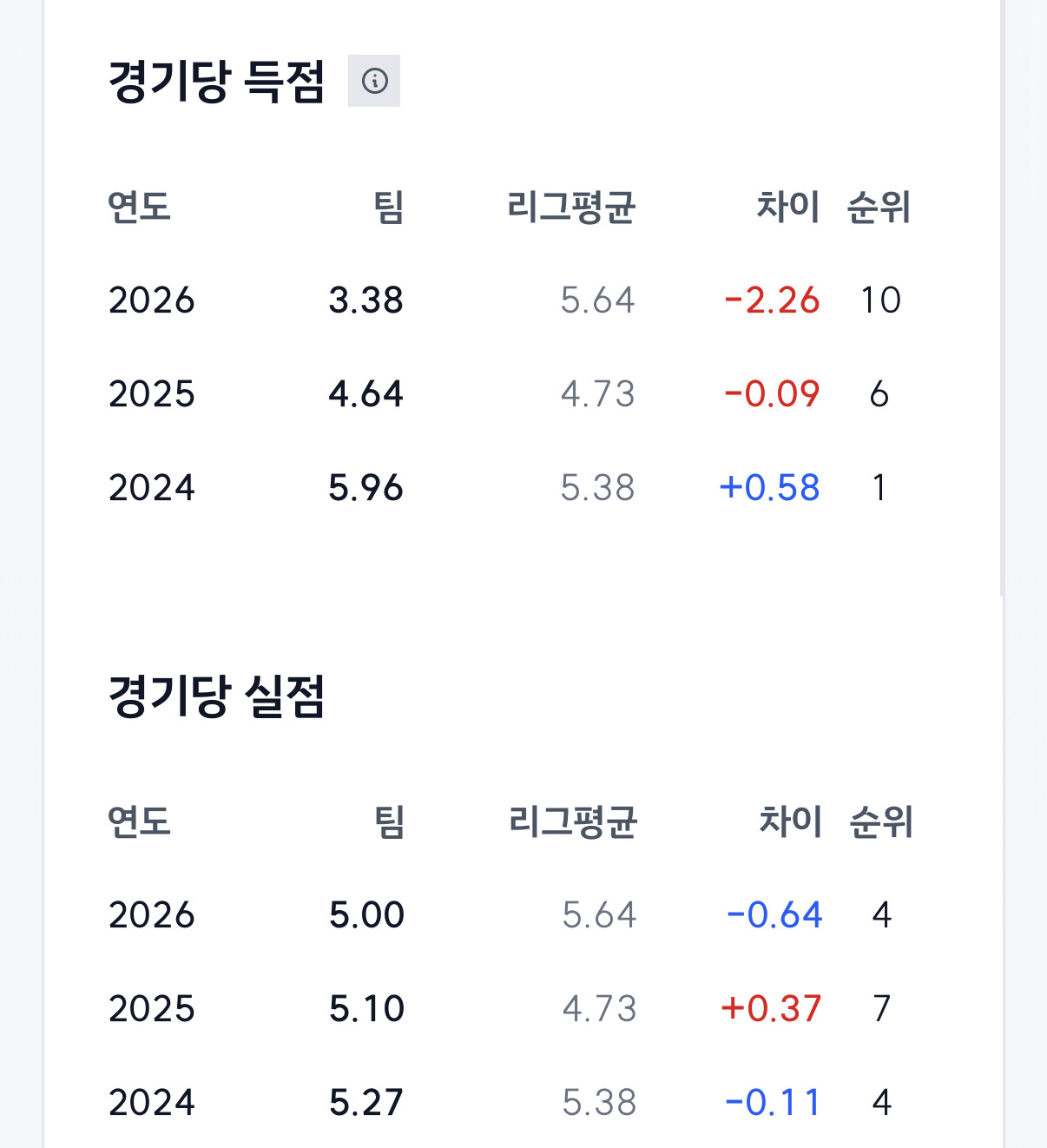Click the 2024 row in 경기당 득점
Image resolution: width=1047 pixels, height=1148 pixels.
pyautogui.click(x=508, y=488)
